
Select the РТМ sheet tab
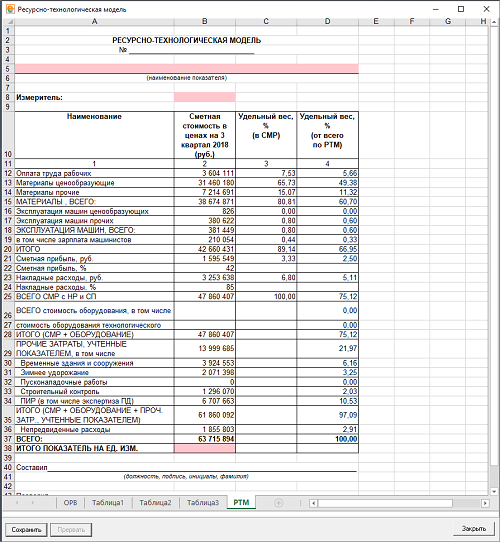(241, 503)
